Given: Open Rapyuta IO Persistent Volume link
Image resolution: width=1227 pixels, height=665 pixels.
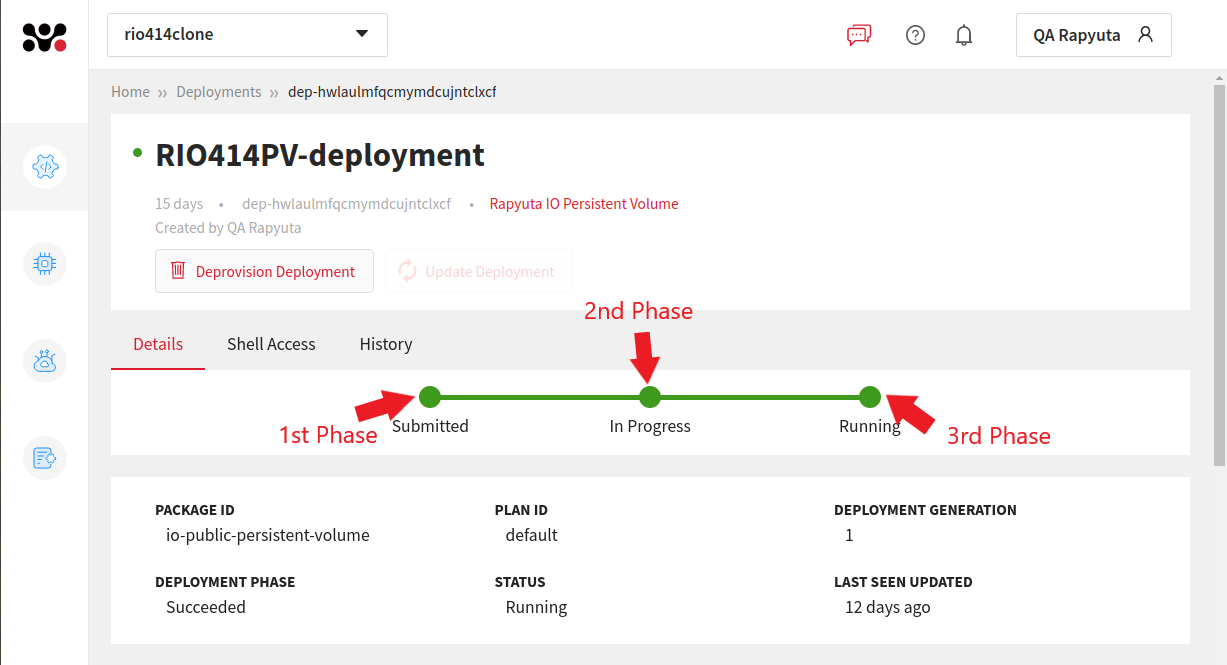Looking at the screenshot, I should pos(584,203).
